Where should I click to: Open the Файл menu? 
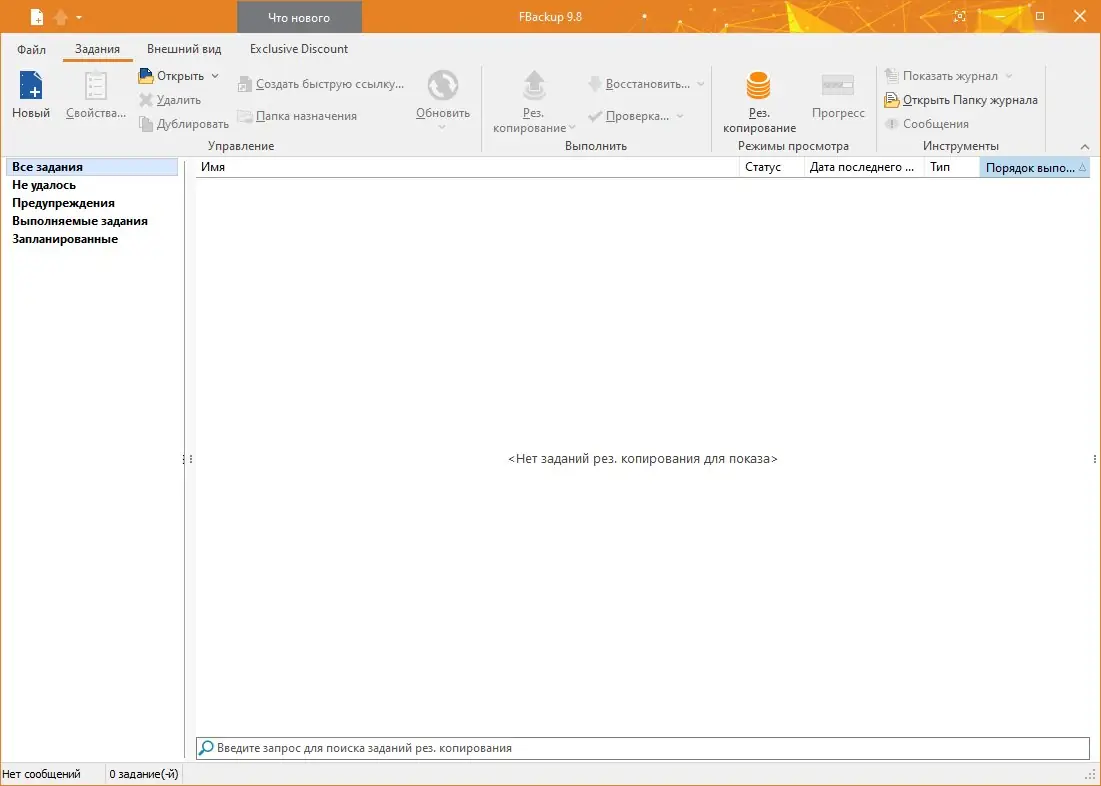(32, 48)
